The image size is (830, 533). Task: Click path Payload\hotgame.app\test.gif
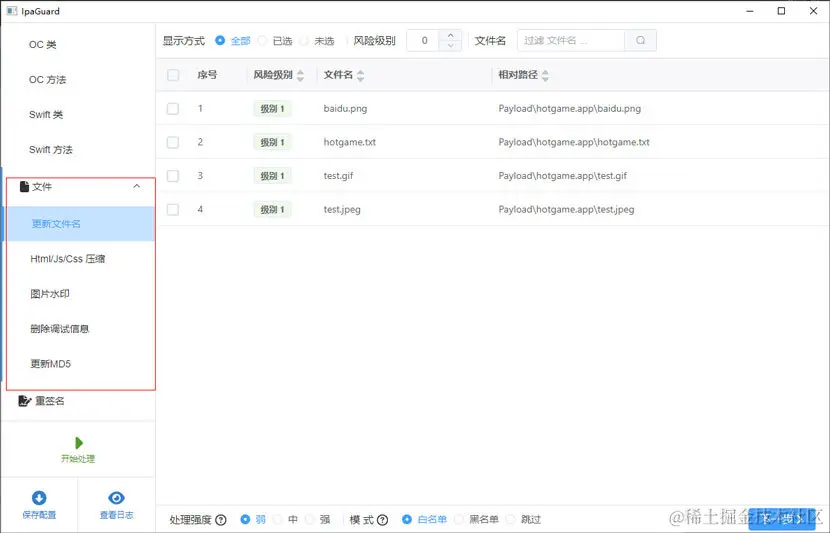(x=562, y=176)
